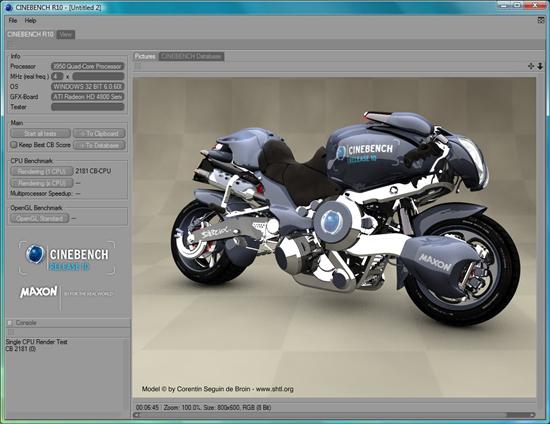Switch to the CINEBENCH Database tab

click(191, 56)
